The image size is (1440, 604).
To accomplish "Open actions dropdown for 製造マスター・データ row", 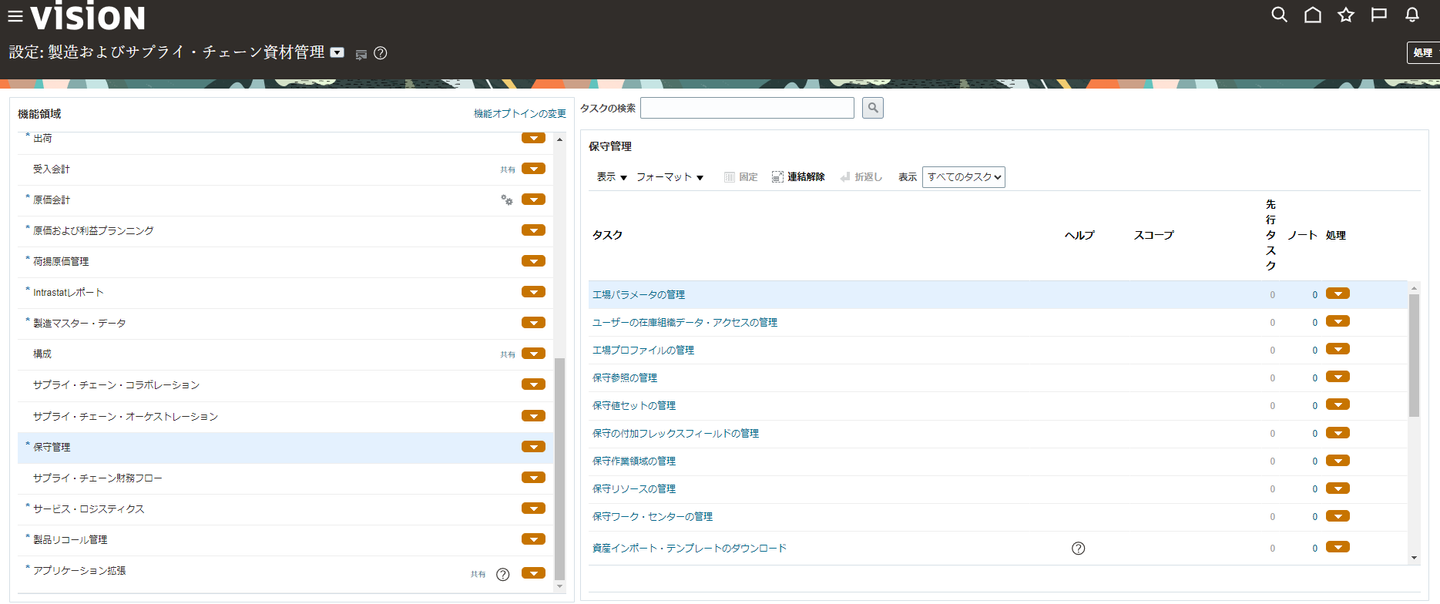I will [x=533, y=323].
